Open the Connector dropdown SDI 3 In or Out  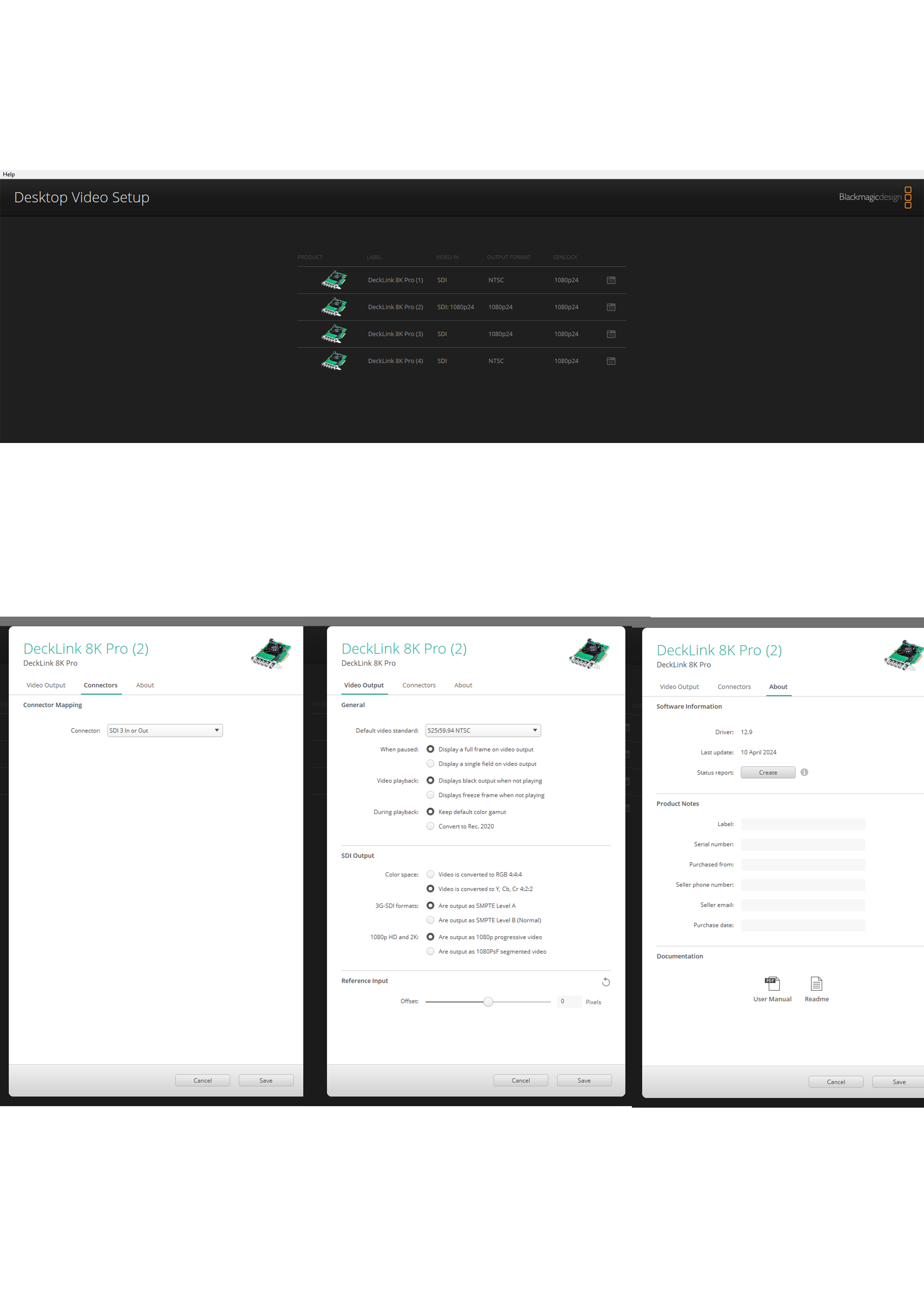click(x=165, y=730)
